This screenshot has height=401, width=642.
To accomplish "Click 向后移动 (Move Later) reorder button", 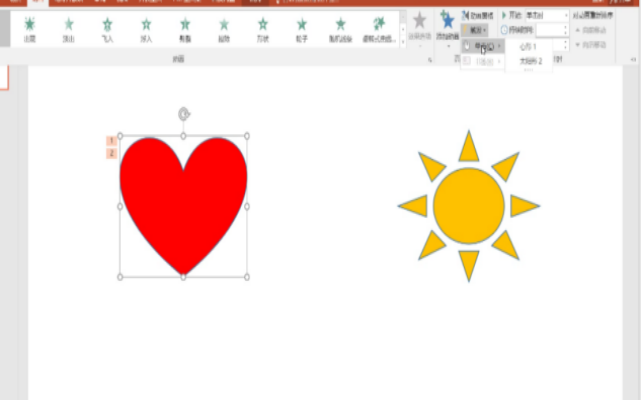I will coord(590,45).
